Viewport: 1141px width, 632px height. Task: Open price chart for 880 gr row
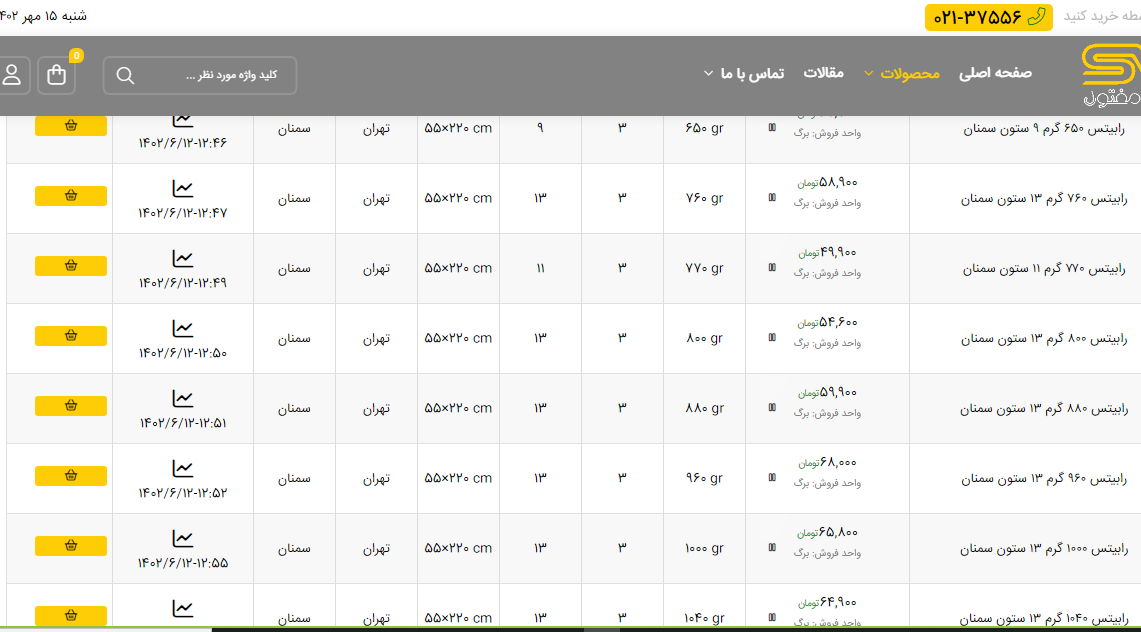182,398
